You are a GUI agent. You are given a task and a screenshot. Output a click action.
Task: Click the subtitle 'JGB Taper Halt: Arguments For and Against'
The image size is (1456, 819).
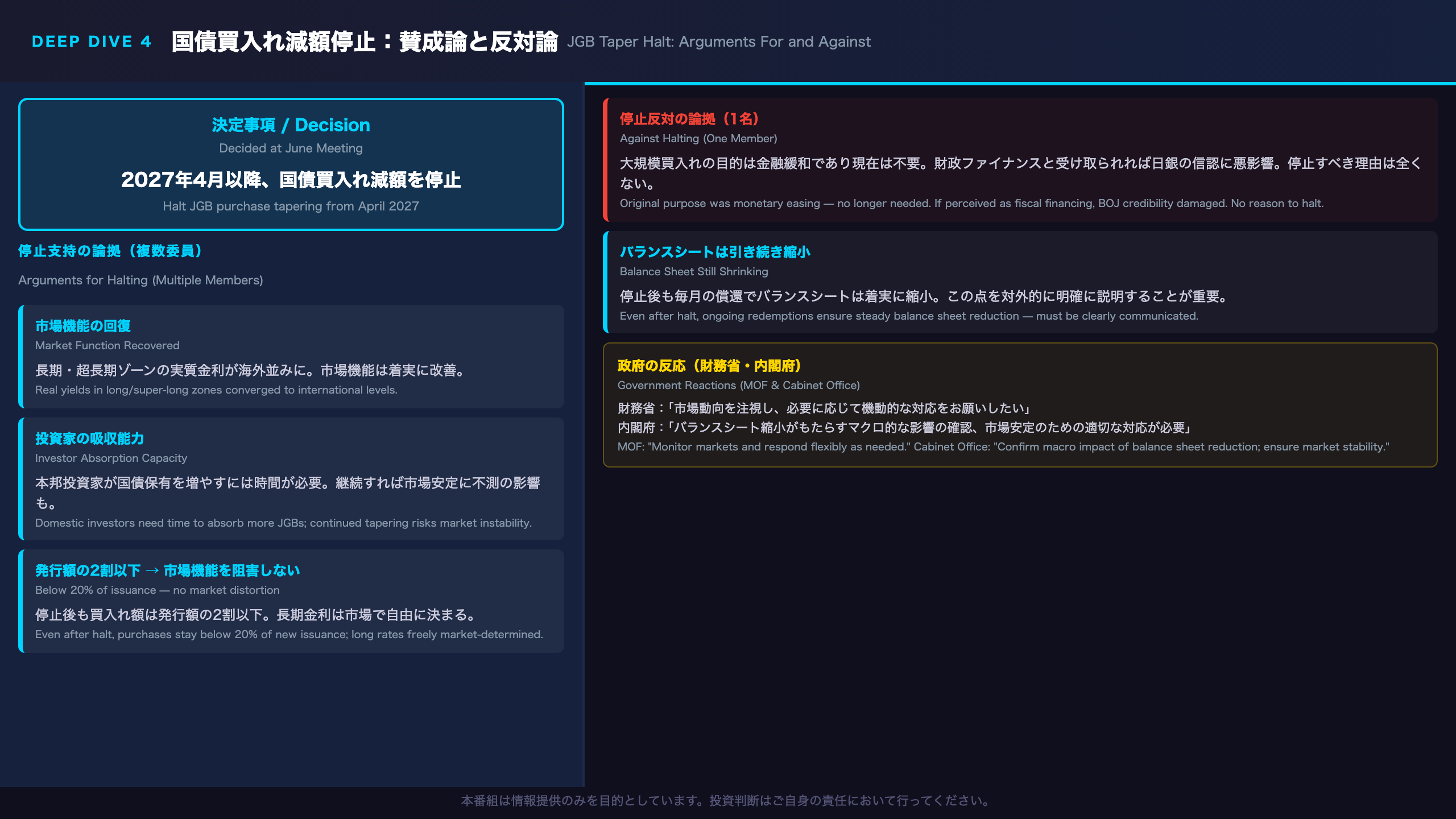[x=719, y=42]
